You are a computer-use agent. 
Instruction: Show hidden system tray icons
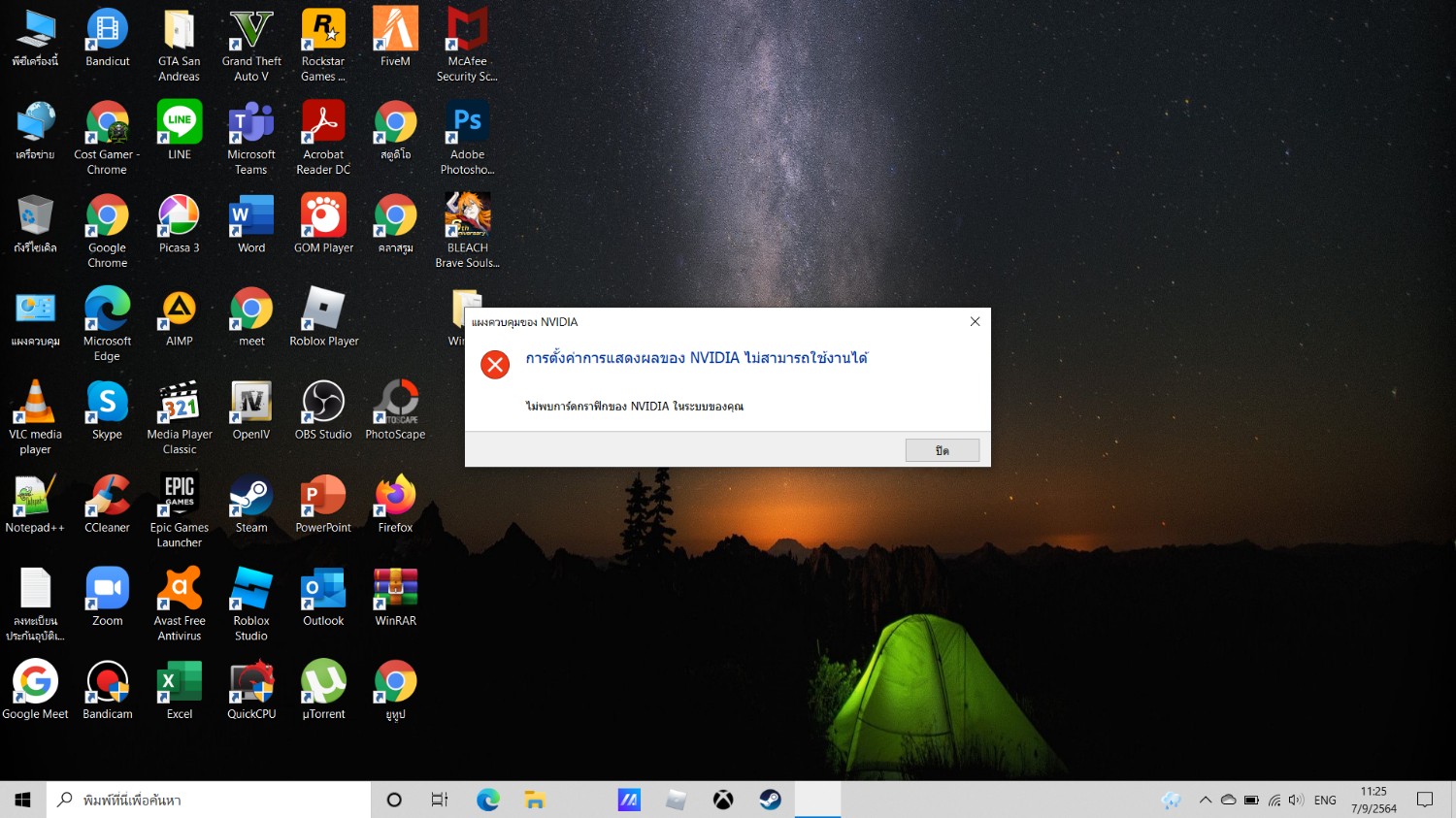(x=1206, y=800)
